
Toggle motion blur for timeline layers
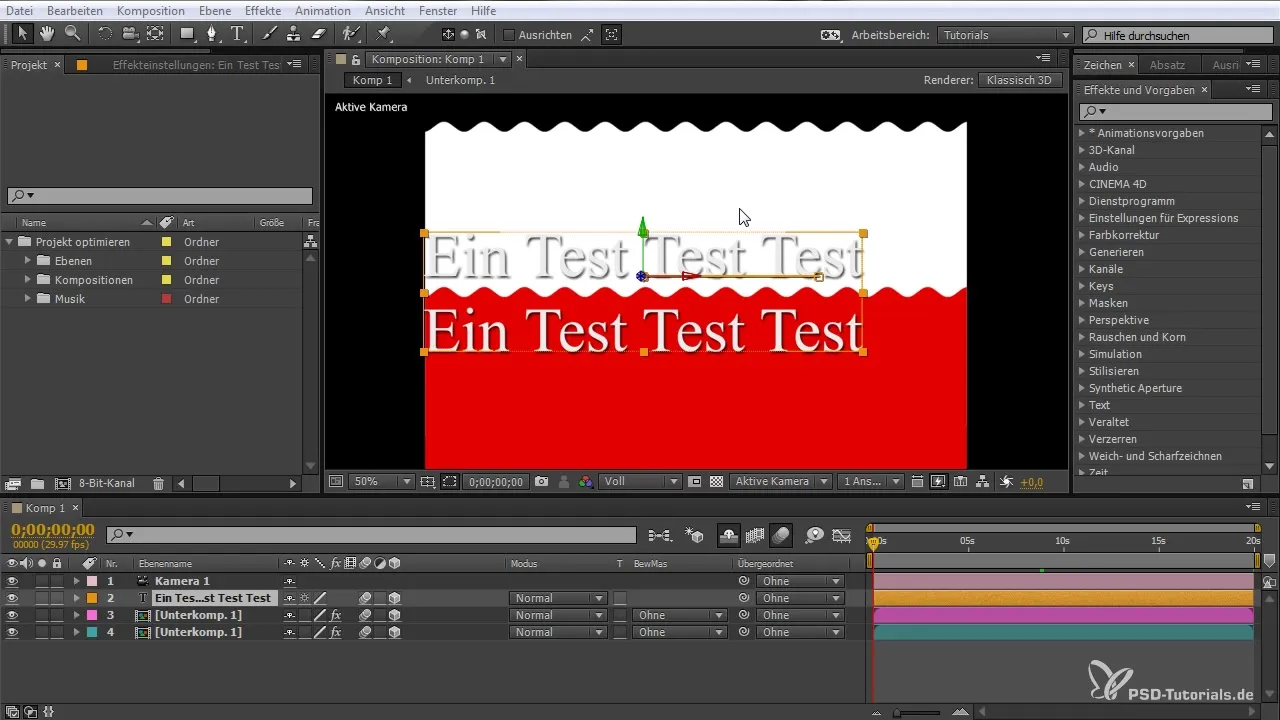tap(782, 535)
